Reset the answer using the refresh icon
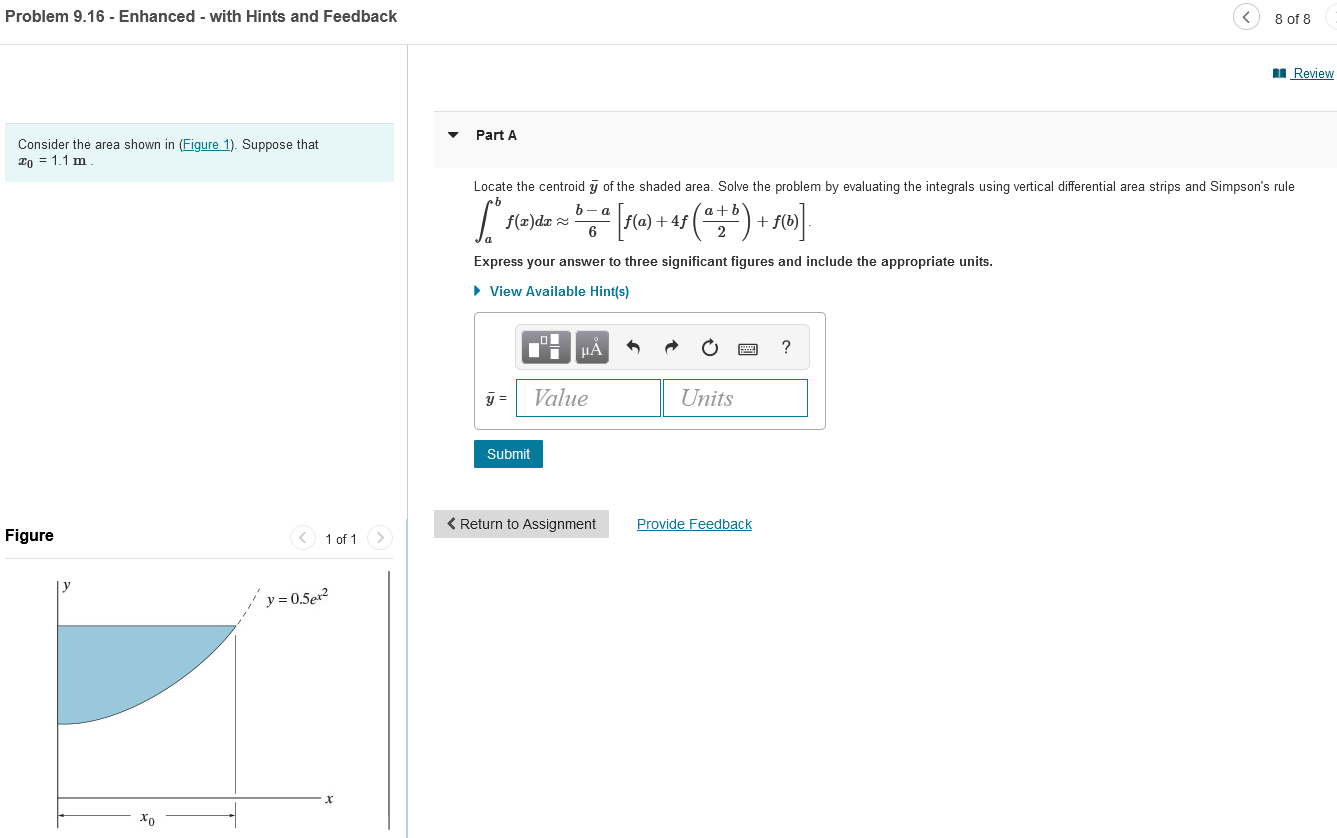This screenshot has height=838, width=1337. click(709, 347)
